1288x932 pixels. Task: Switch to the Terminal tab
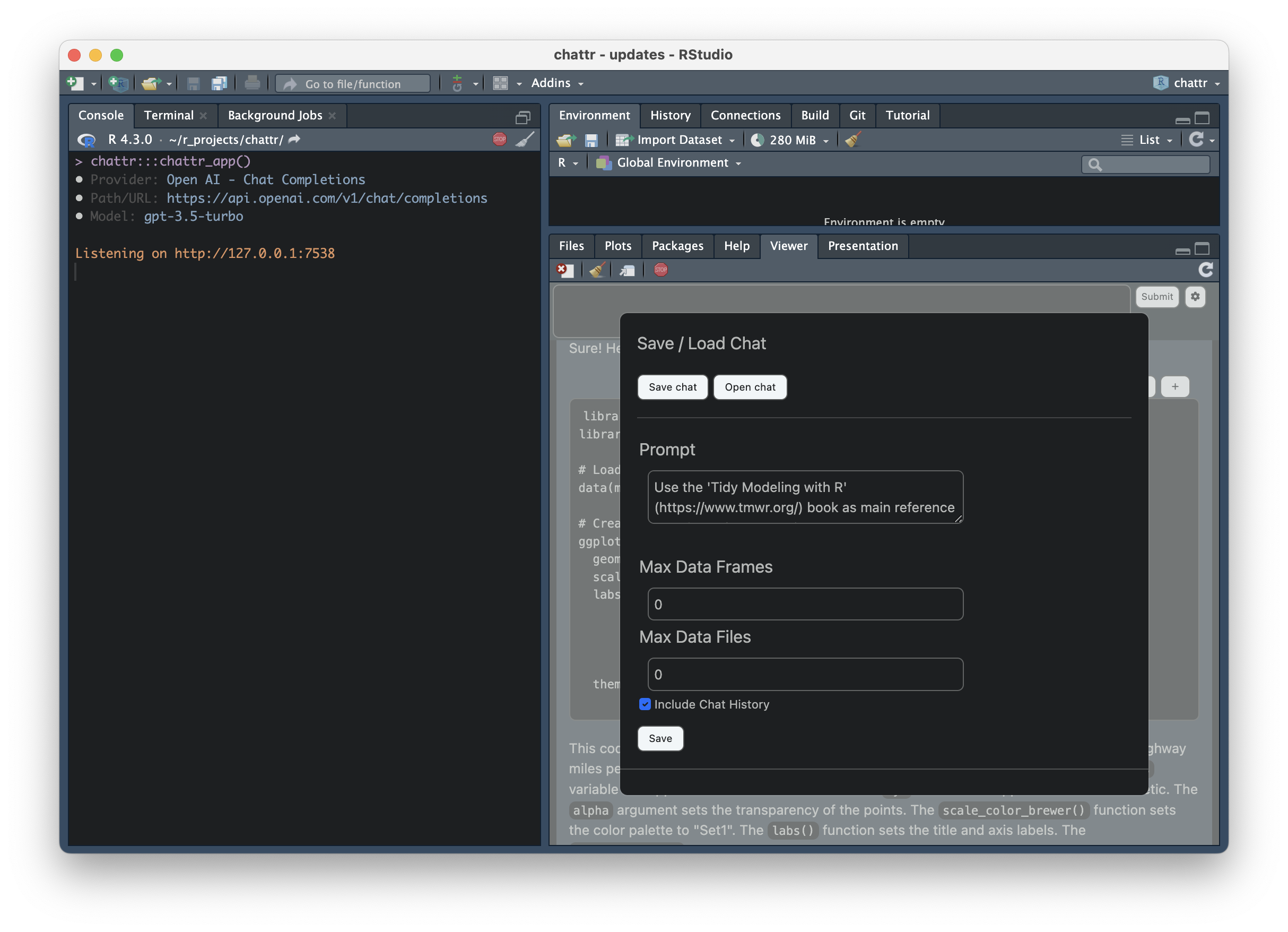[169, 115]
